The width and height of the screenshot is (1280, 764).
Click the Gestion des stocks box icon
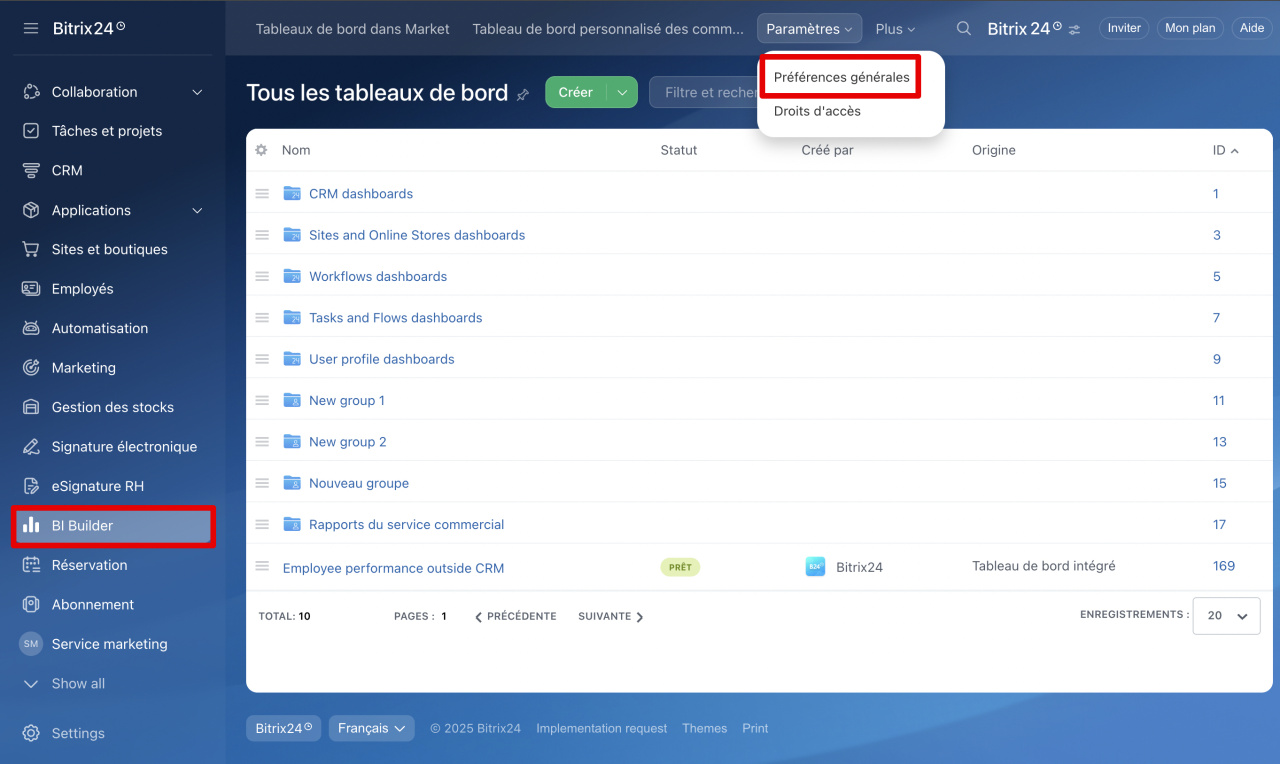click(x=31, y=407)
